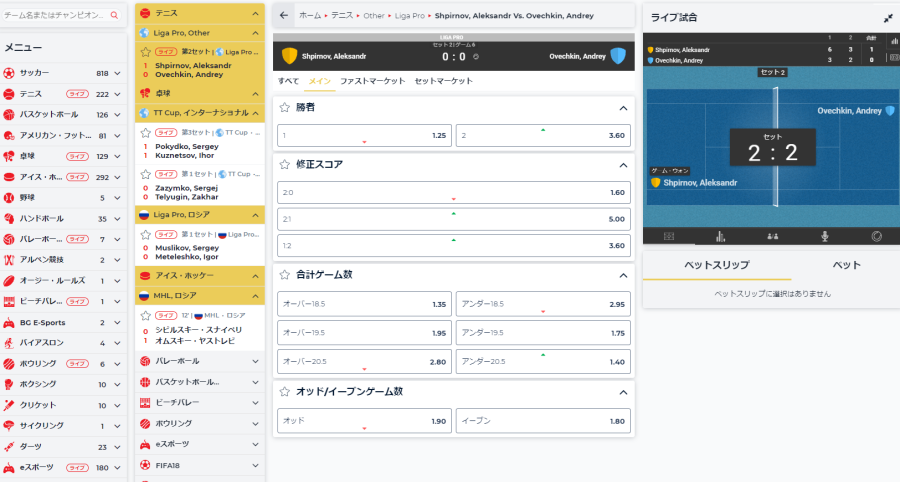Click the bowling sport icon in menu

pyautogui.click(x=9, y=364)
